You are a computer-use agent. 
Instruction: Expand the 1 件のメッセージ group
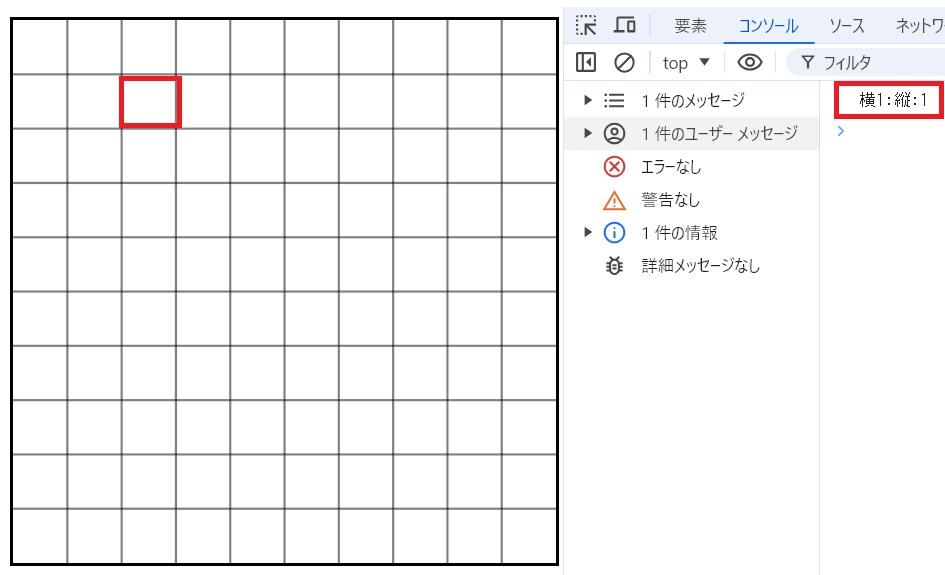click(x=588, y=100)
